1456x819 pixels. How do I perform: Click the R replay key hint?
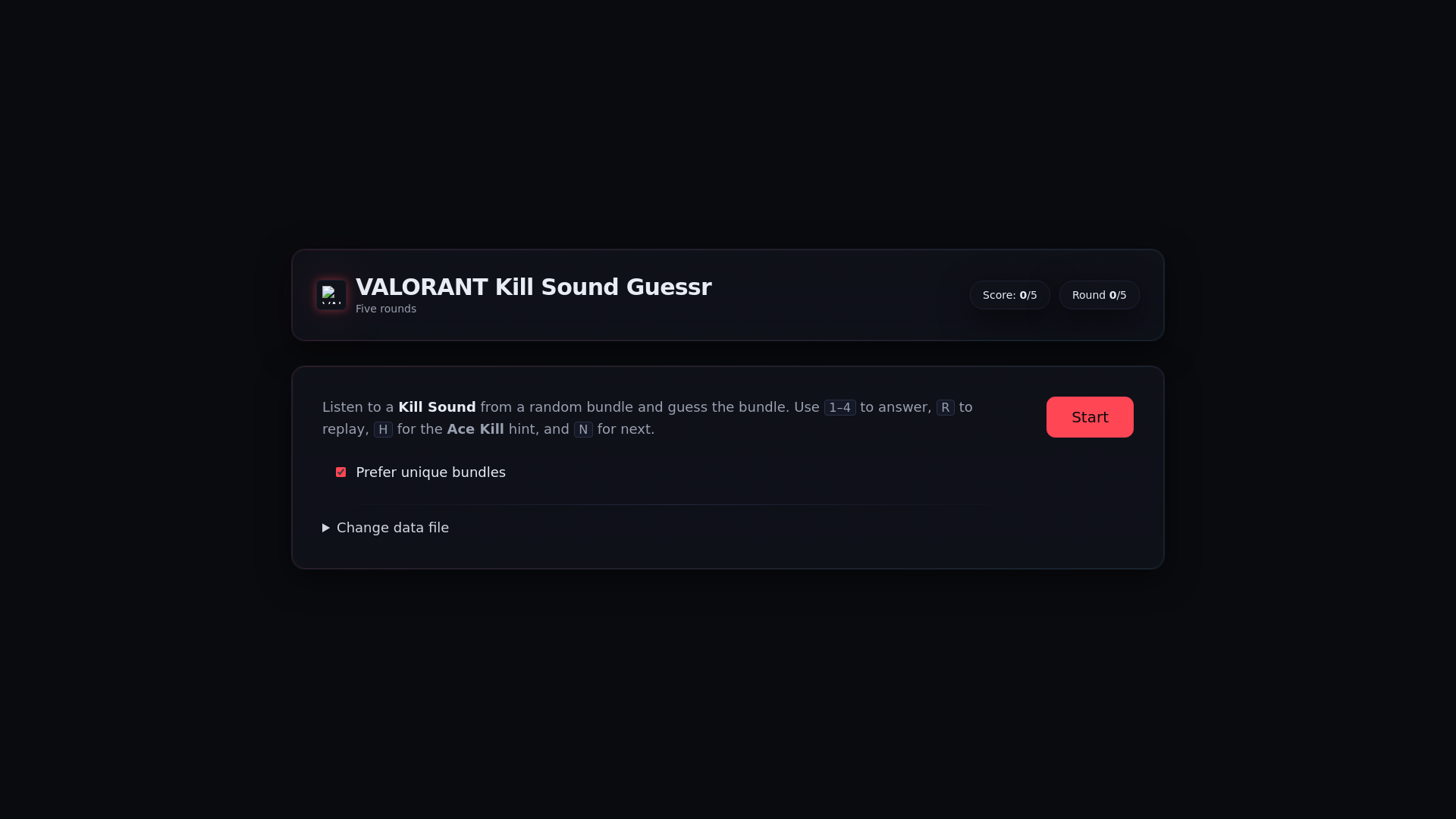945,408
